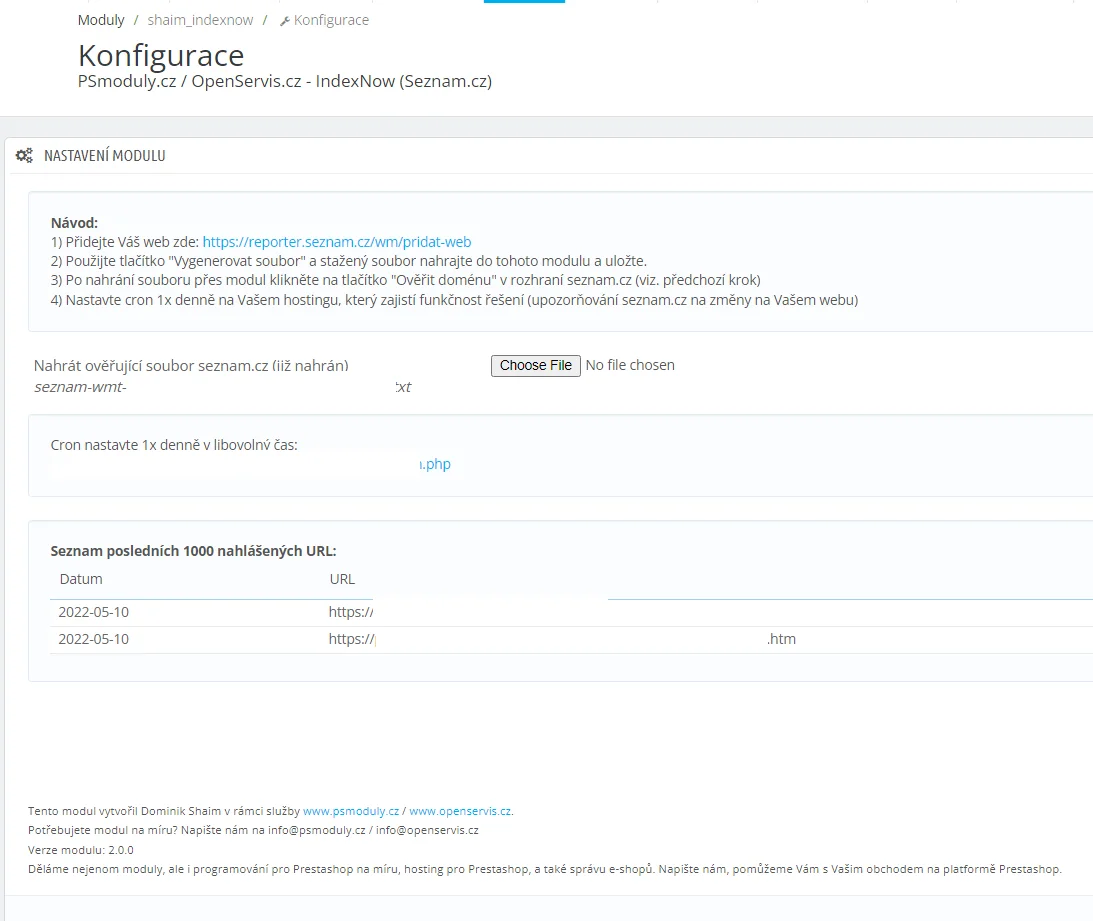Viewport: 1093px width, 921px height.
Task: Visit www.psmoduly.cz footer link
Action: click(x=351, y=811)
